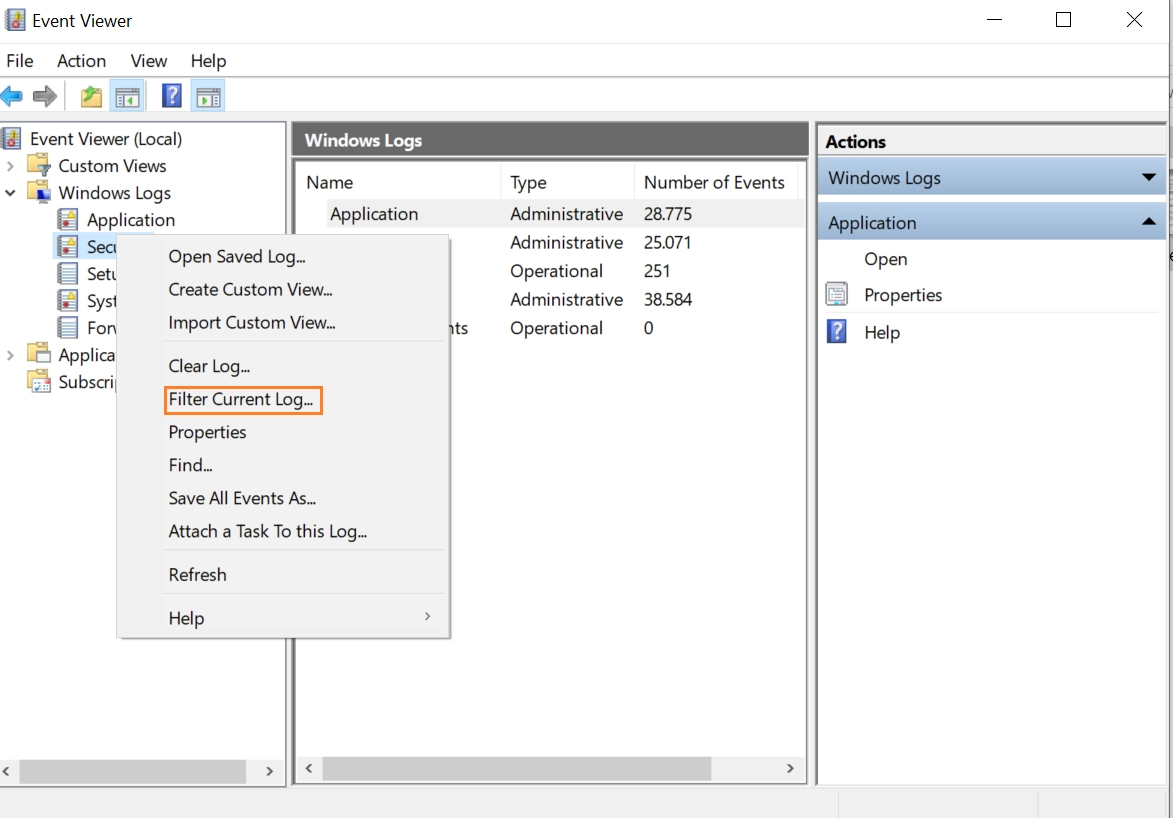Click the System log icon in tree

[68, 300]
